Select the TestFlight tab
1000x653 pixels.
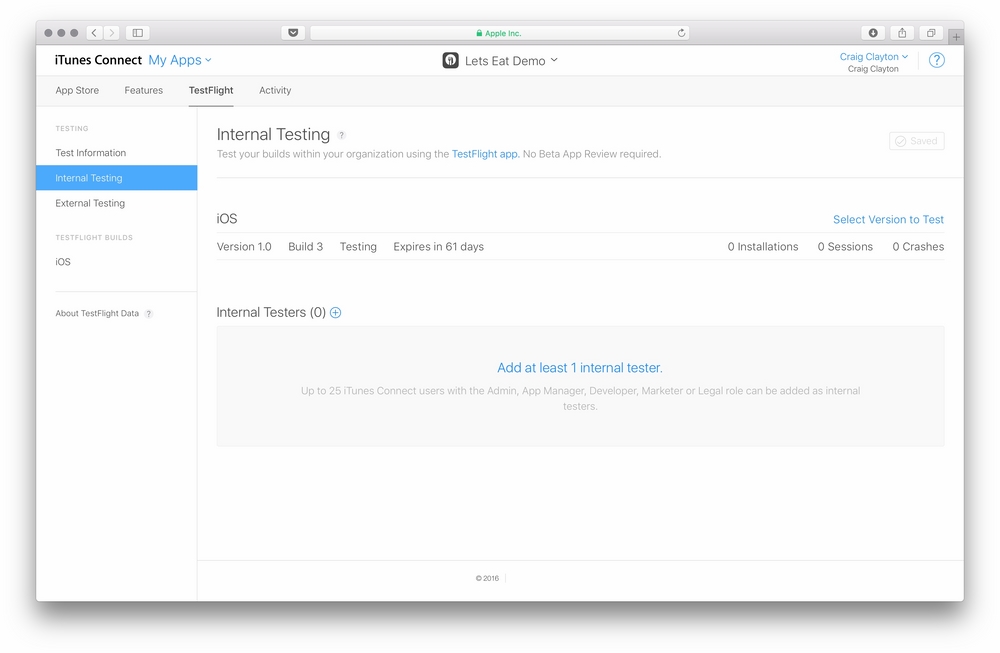pos(211,91)
